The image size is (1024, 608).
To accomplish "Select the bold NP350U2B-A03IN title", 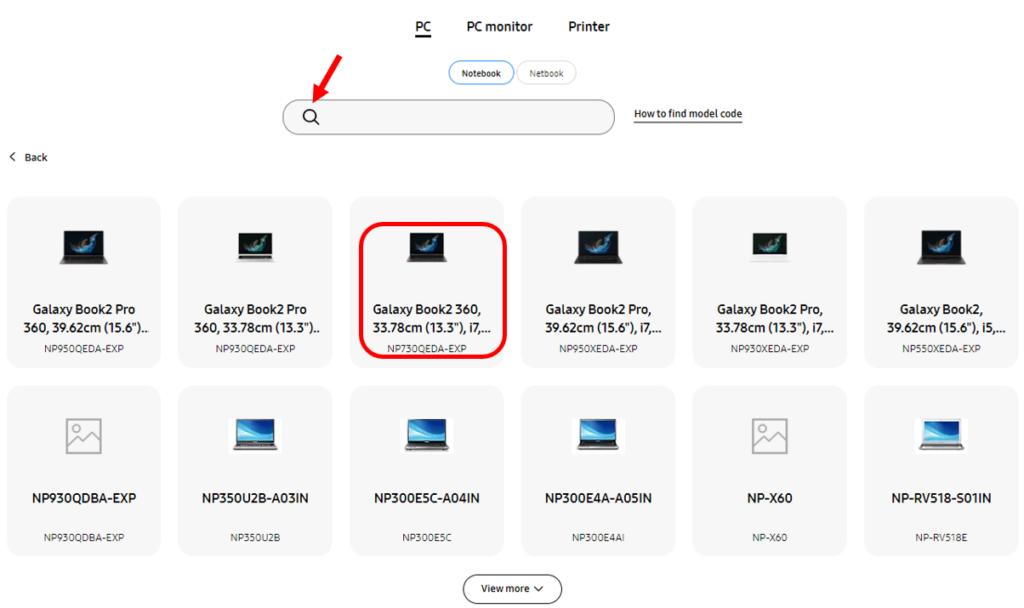I will (x=255, y=498).
